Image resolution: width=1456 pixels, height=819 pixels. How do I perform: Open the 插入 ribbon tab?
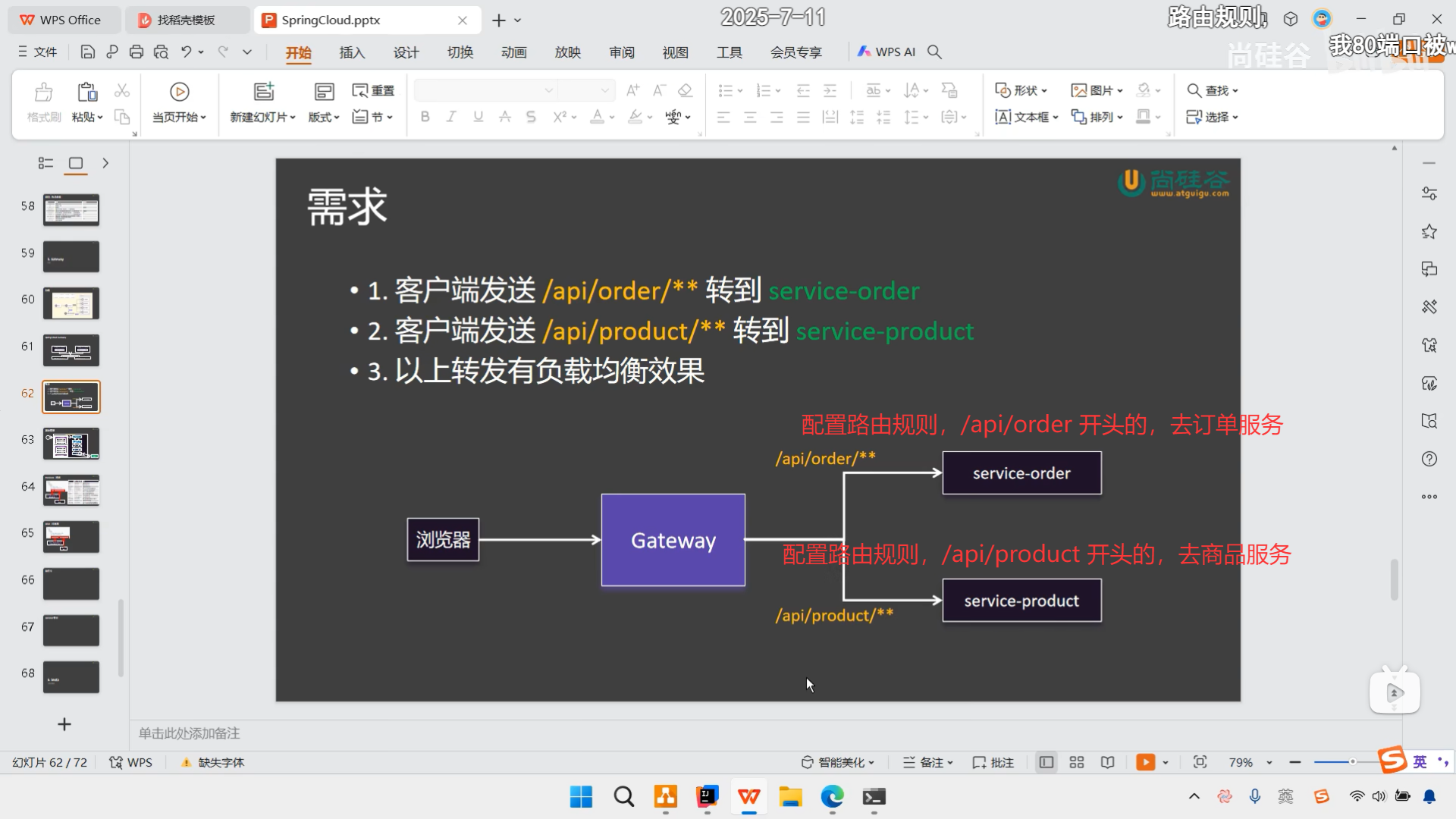352,52
